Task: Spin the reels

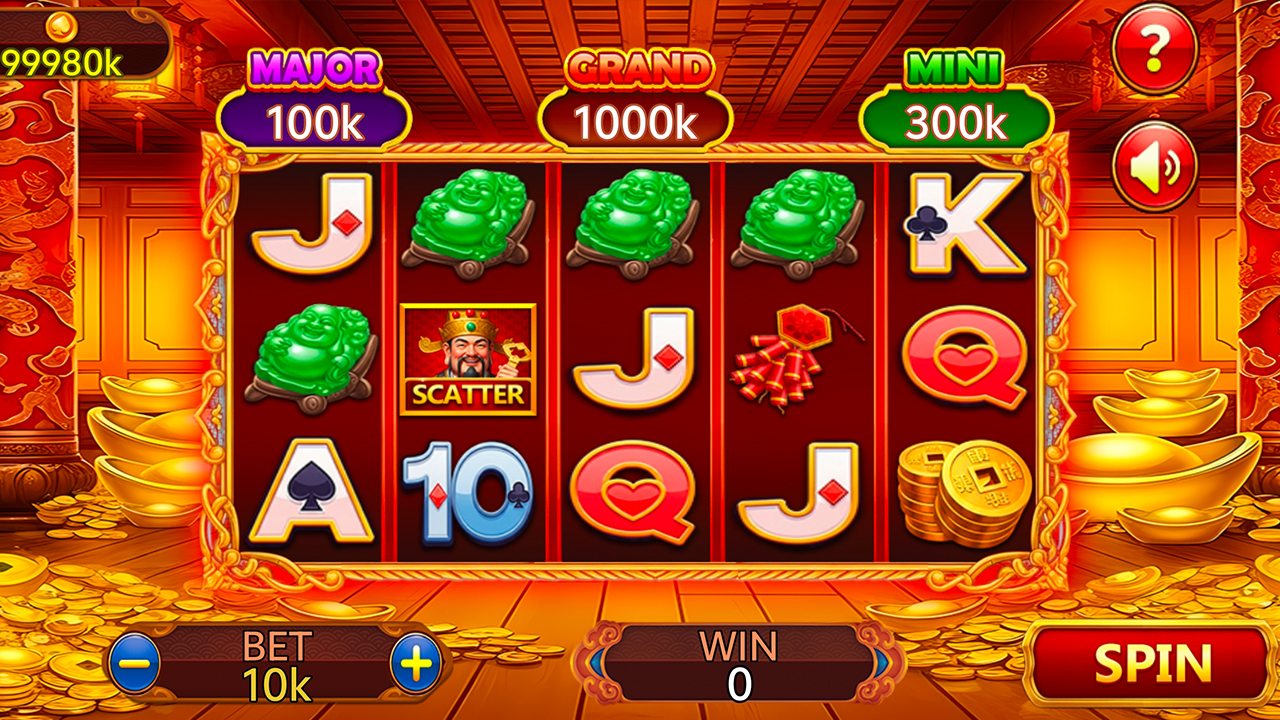Action: pos(1152,663)
